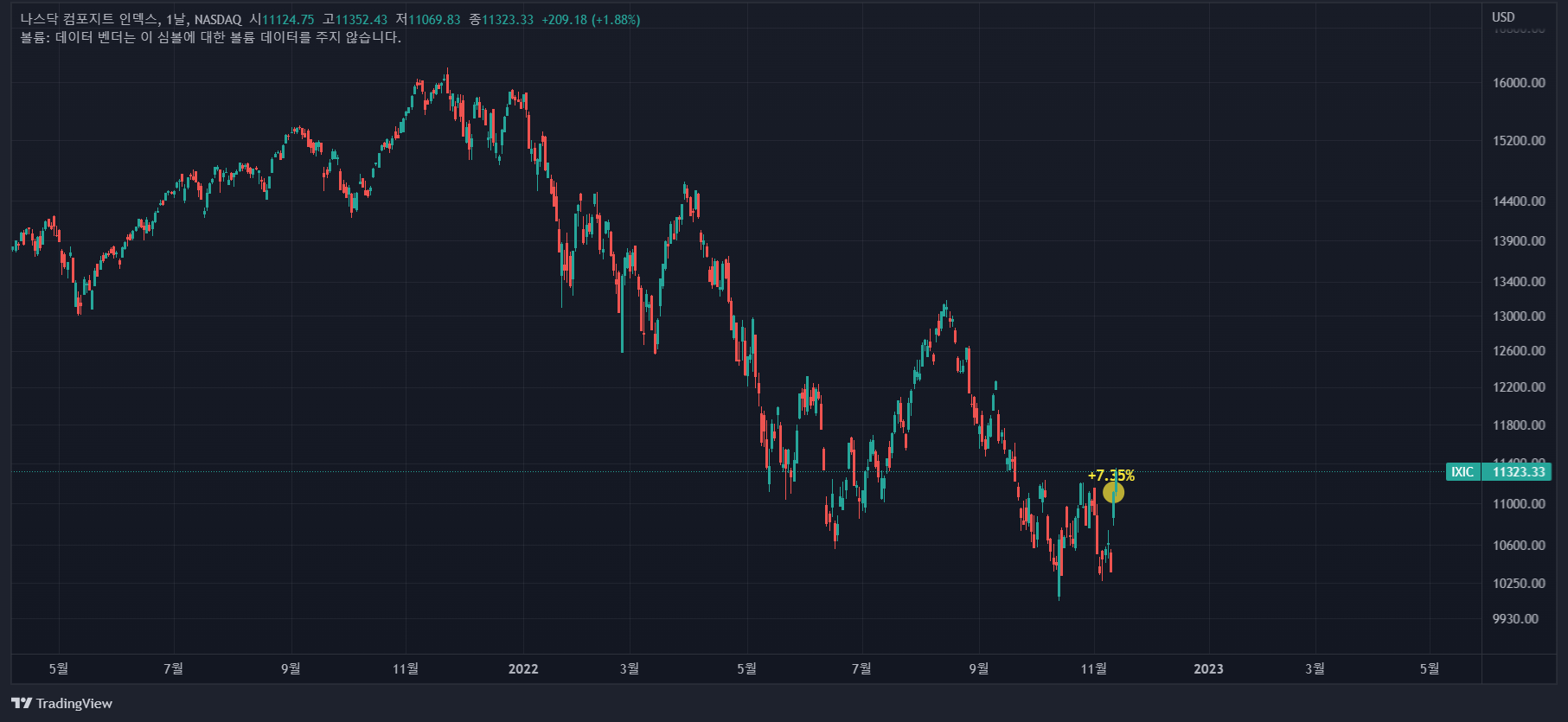Screen dimensions: 1568x722
Task: Click the 나스닥 컴포지트 인덱스 title
Action: 89,19
